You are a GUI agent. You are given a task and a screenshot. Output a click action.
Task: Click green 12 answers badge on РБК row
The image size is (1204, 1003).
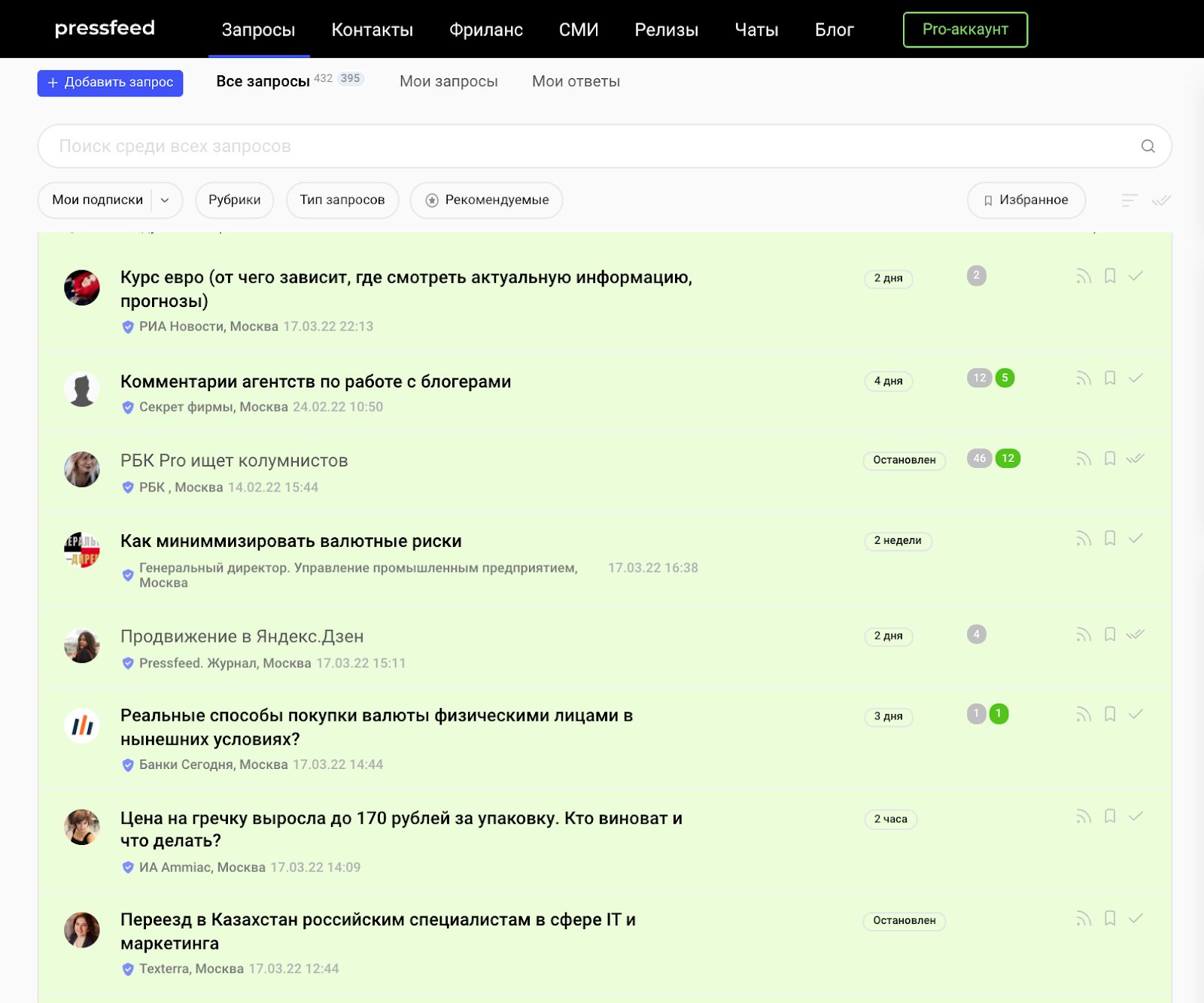click(x=1008, y=458)
